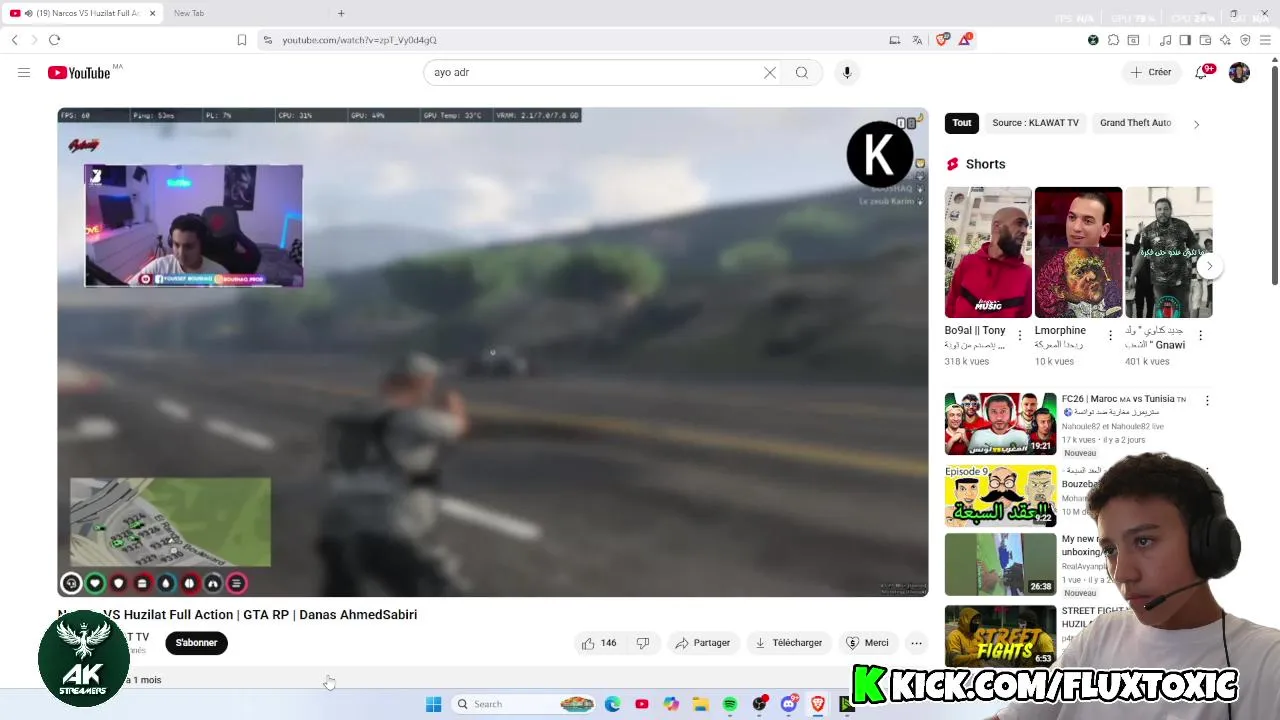Open the Brave Shields lion icon

pyautogui.click(x=943, y=40)
